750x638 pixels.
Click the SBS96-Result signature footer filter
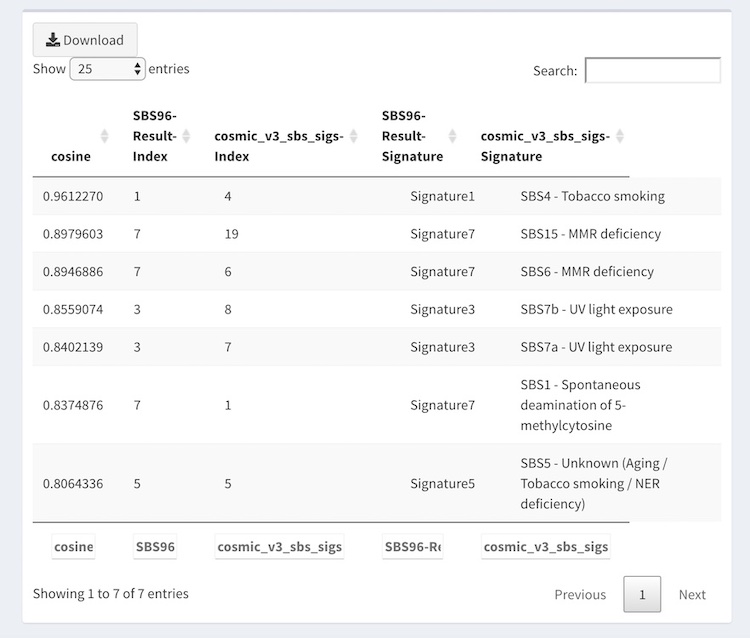pyautogui.click(x=412, y=547)
